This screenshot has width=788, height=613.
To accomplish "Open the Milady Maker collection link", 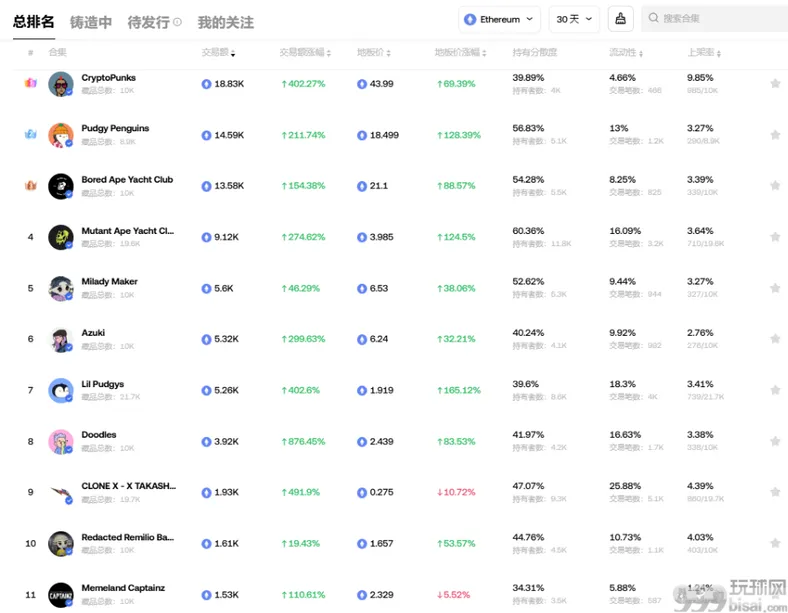I will pyautogui.click(x=110, y=281).
